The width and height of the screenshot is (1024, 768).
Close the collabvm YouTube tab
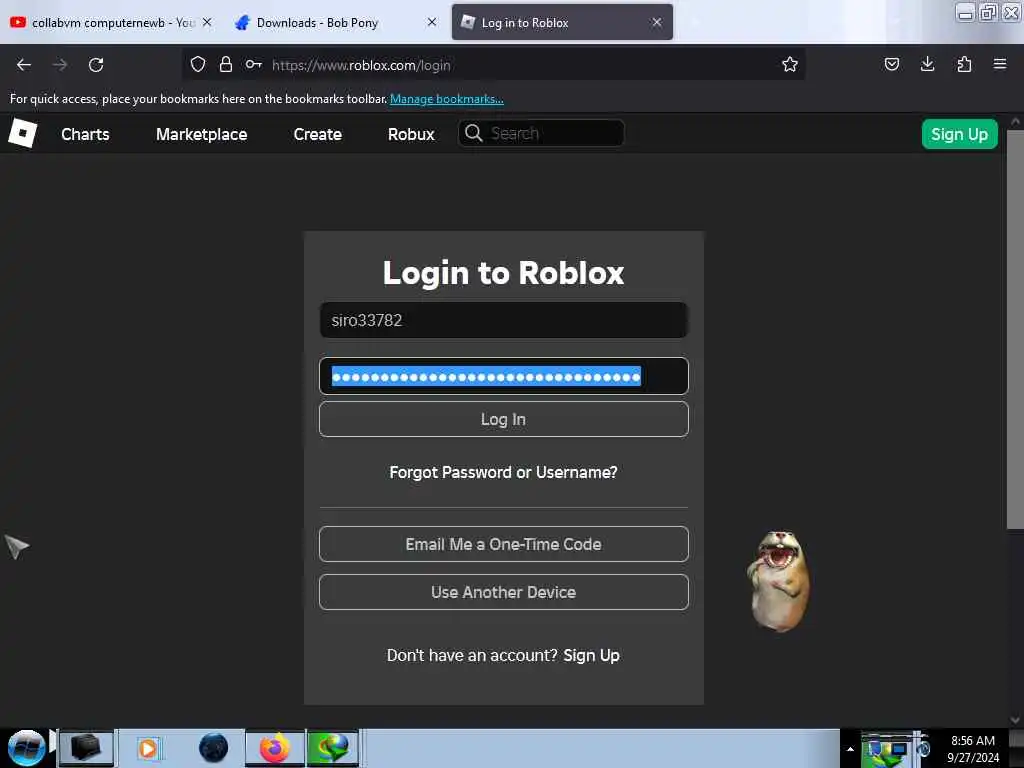tap(207, 22)
